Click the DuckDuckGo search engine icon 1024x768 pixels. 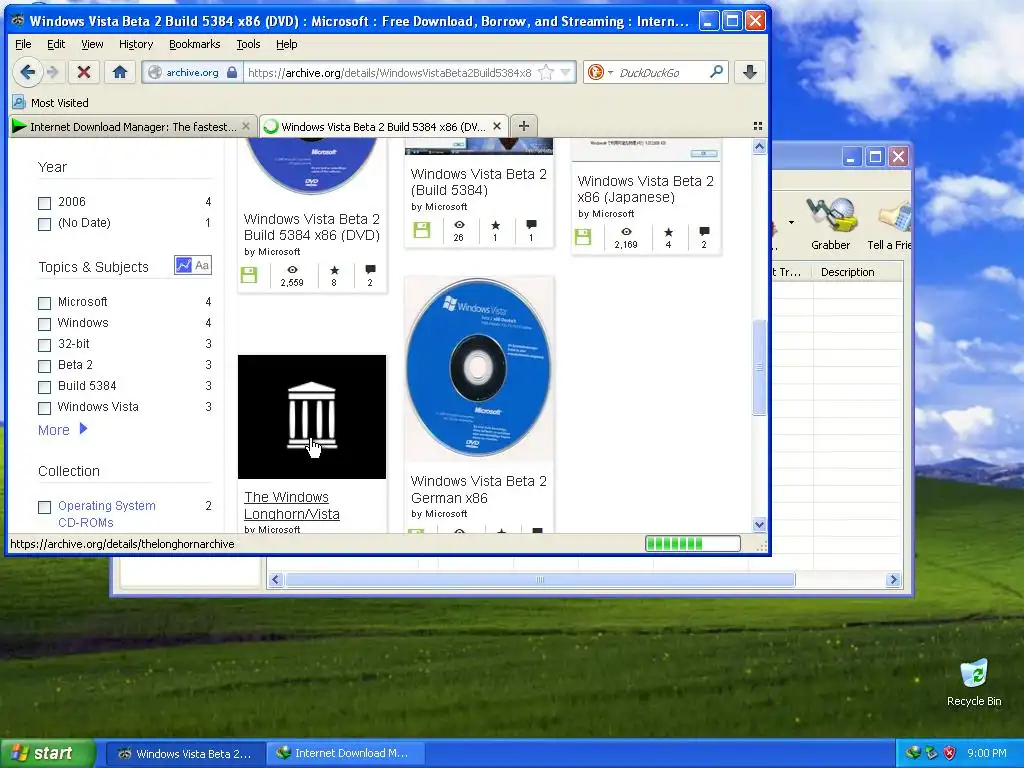click(596, 72)
